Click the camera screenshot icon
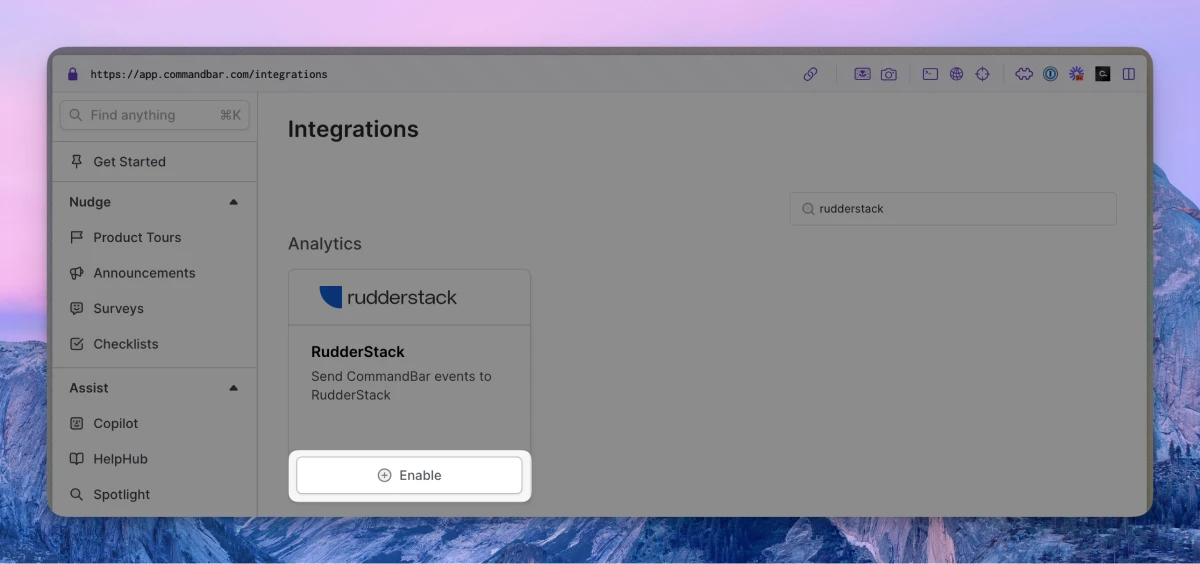The height and width of the screenshot is (564, 1200). point(888,74)
